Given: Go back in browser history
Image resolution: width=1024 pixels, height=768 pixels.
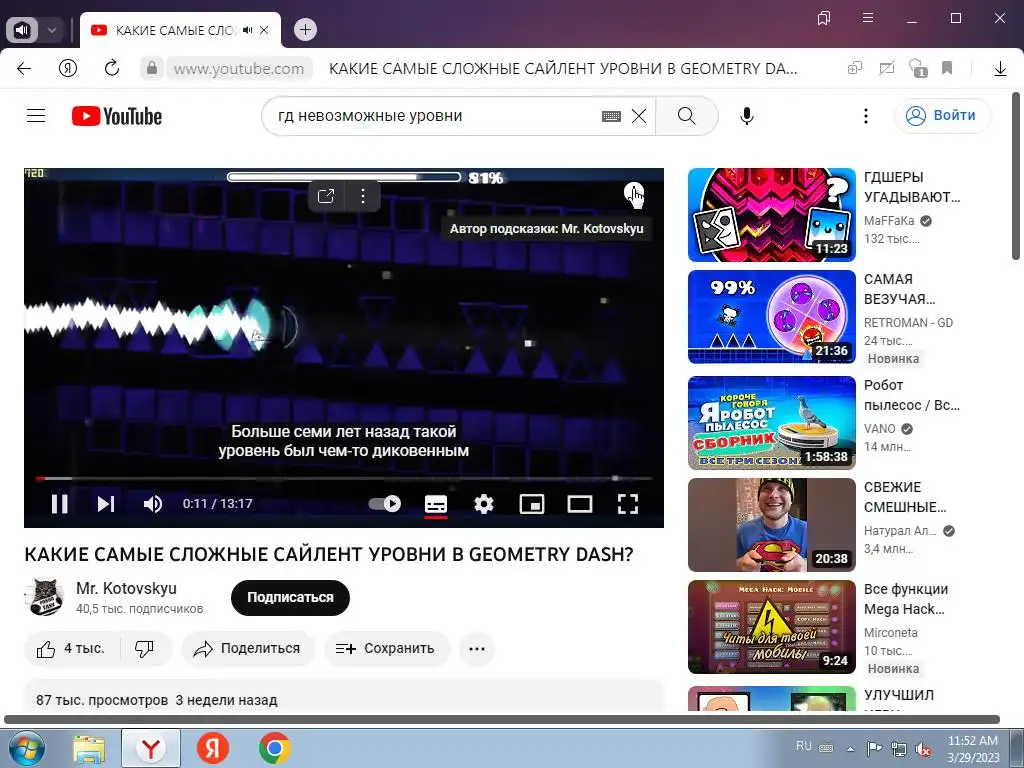Looking at the screenshot, I should [24, 69].
